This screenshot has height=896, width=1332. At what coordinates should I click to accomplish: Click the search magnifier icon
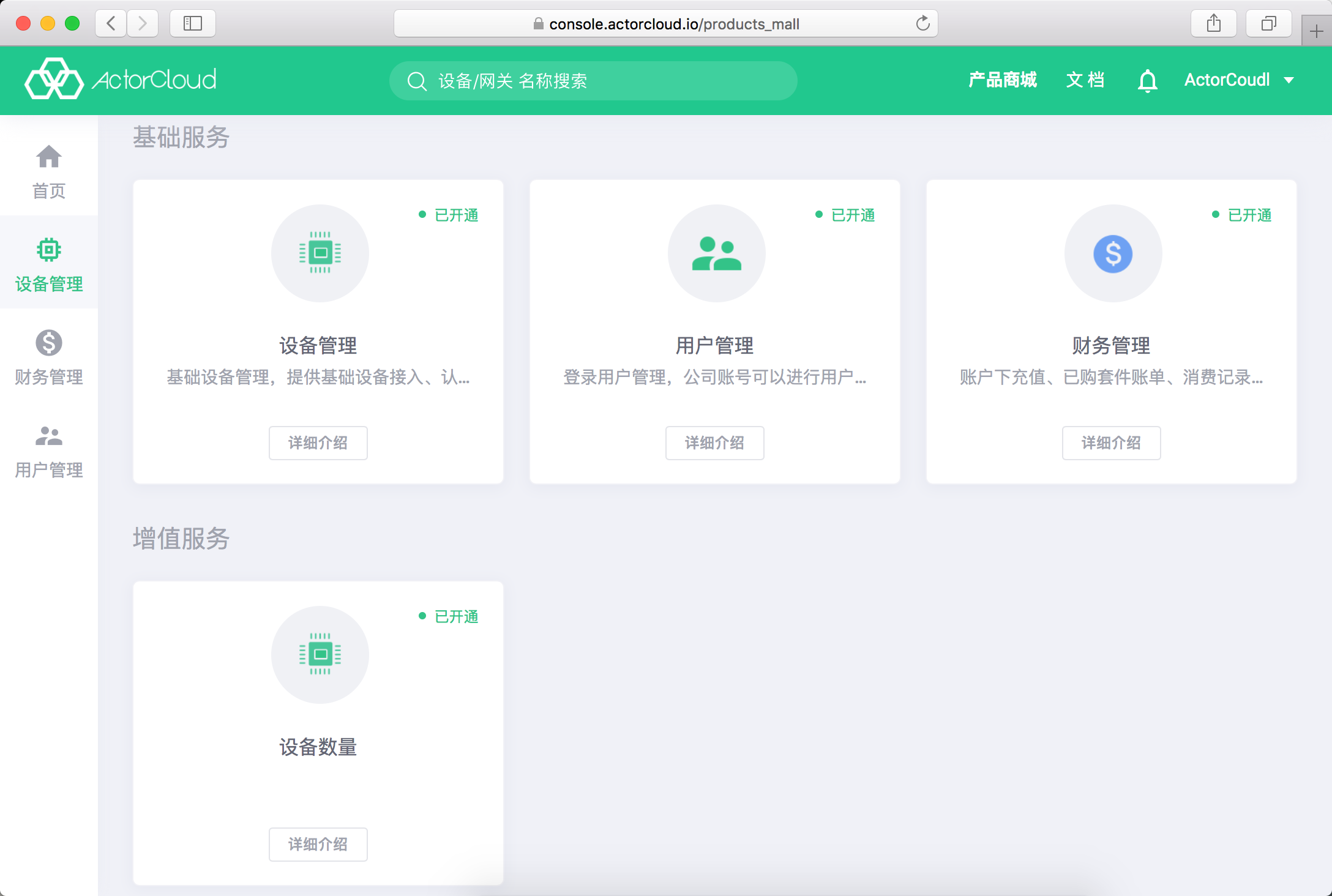(x=417, y=81)
